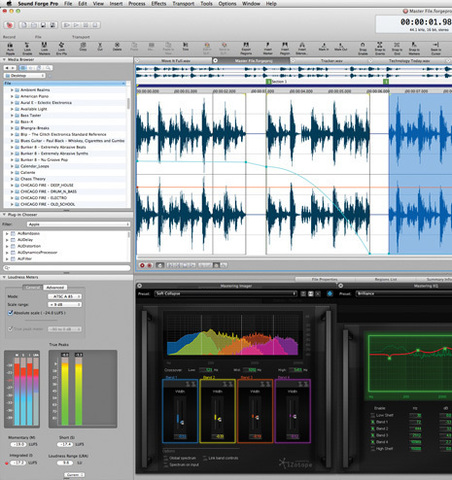This screenshot has width=452, height=480.
Task: Click the Lock Markers toolbar icon
Action: [x=44, y=48]
